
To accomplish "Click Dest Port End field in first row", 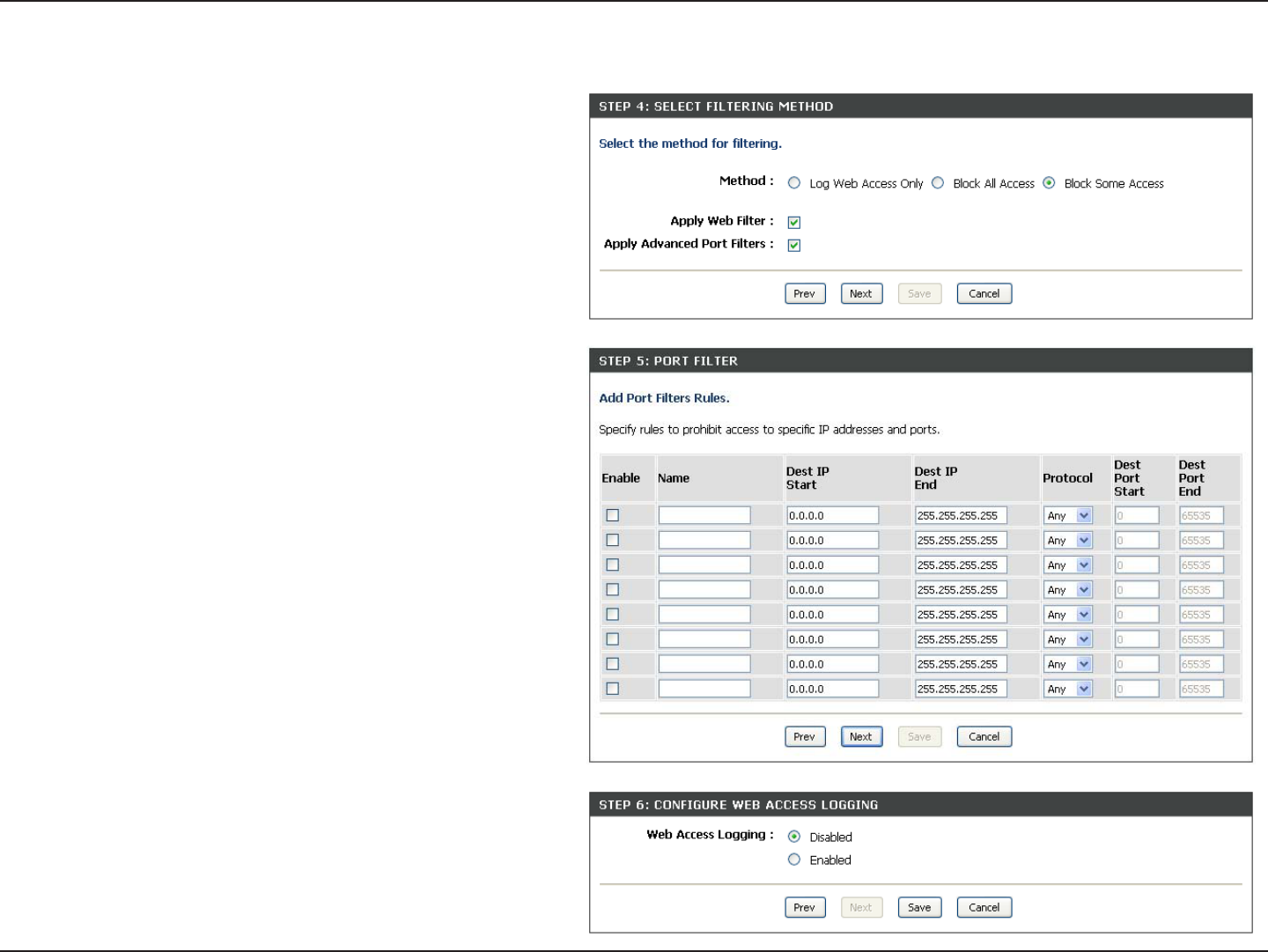I will click(x=1201, y=515).
